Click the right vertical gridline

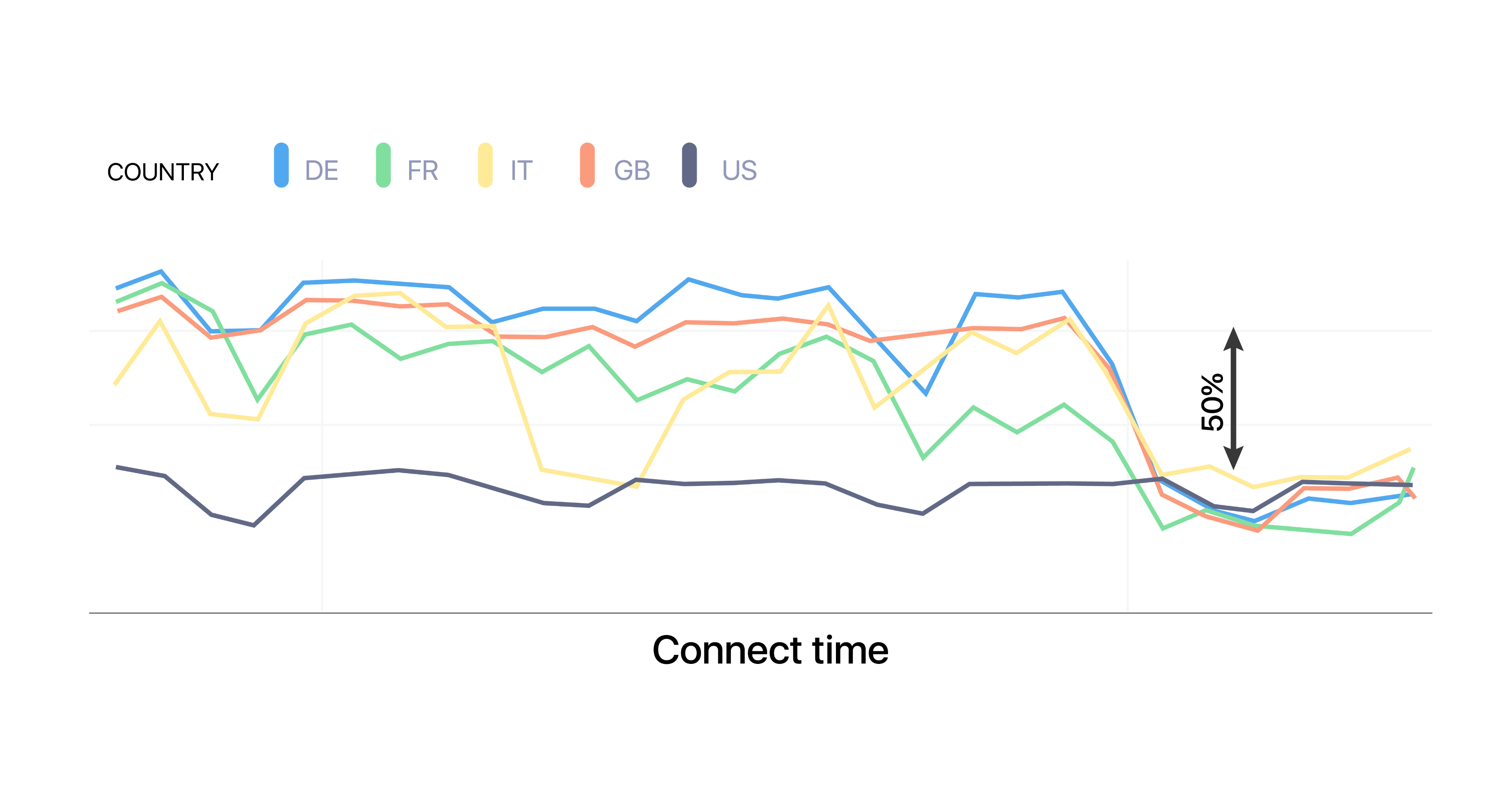(x=1128, y=436)
